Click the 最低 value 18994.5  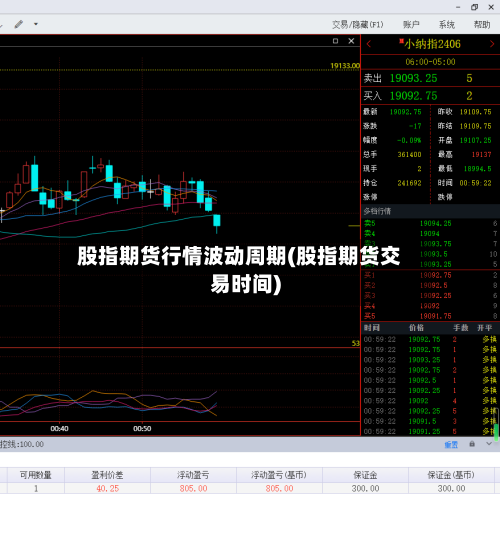[x=477, y=169]
